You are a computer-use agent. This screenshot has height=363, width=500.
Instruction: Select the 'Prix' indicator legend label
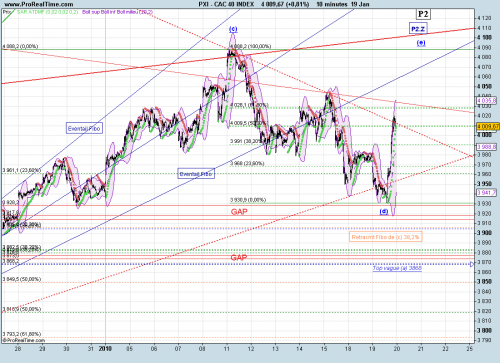(7, 12)
